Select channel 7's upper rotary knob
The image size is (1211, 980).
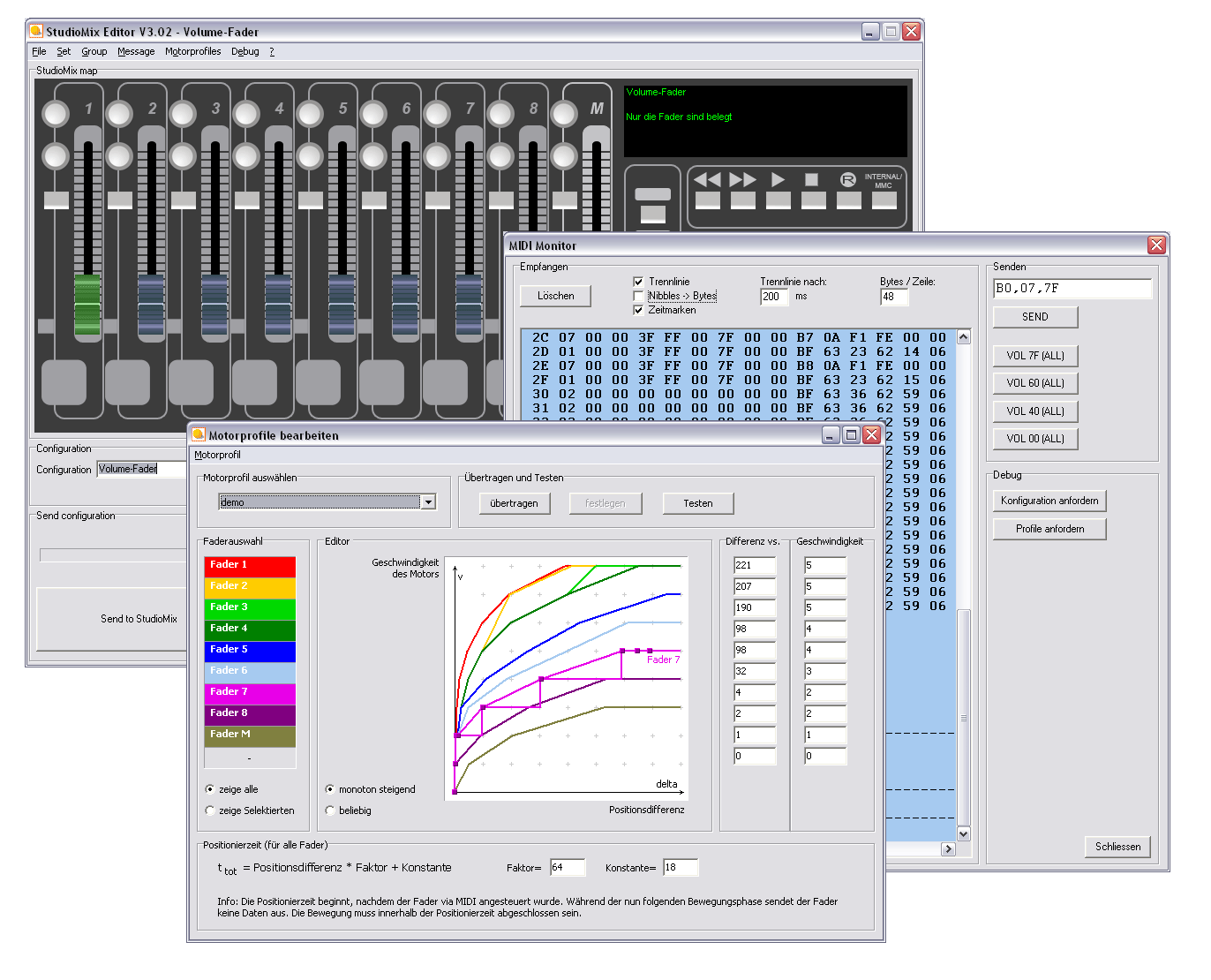coord(437,113)
